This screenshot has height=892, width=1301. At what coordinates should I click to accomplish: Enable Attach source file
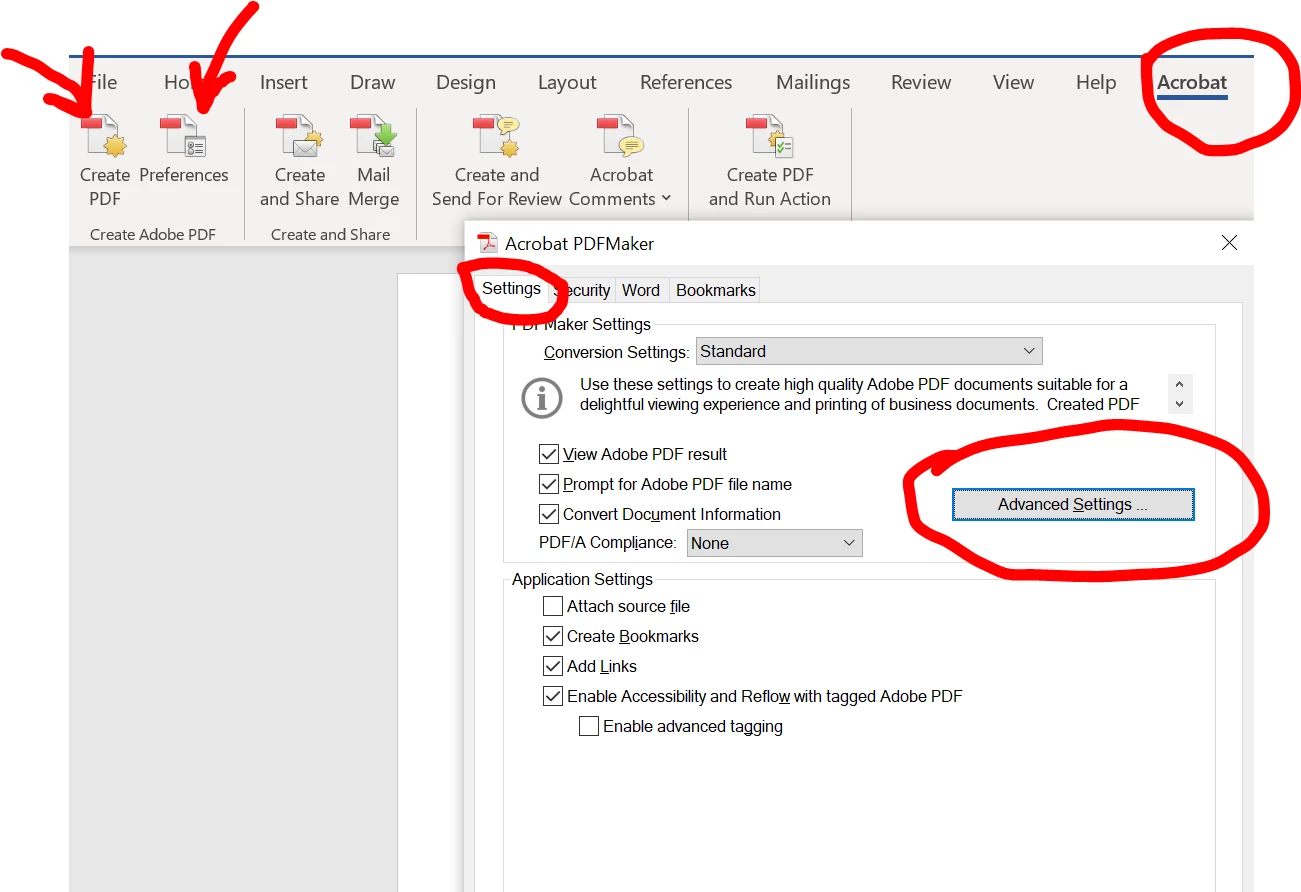[553, 606]
